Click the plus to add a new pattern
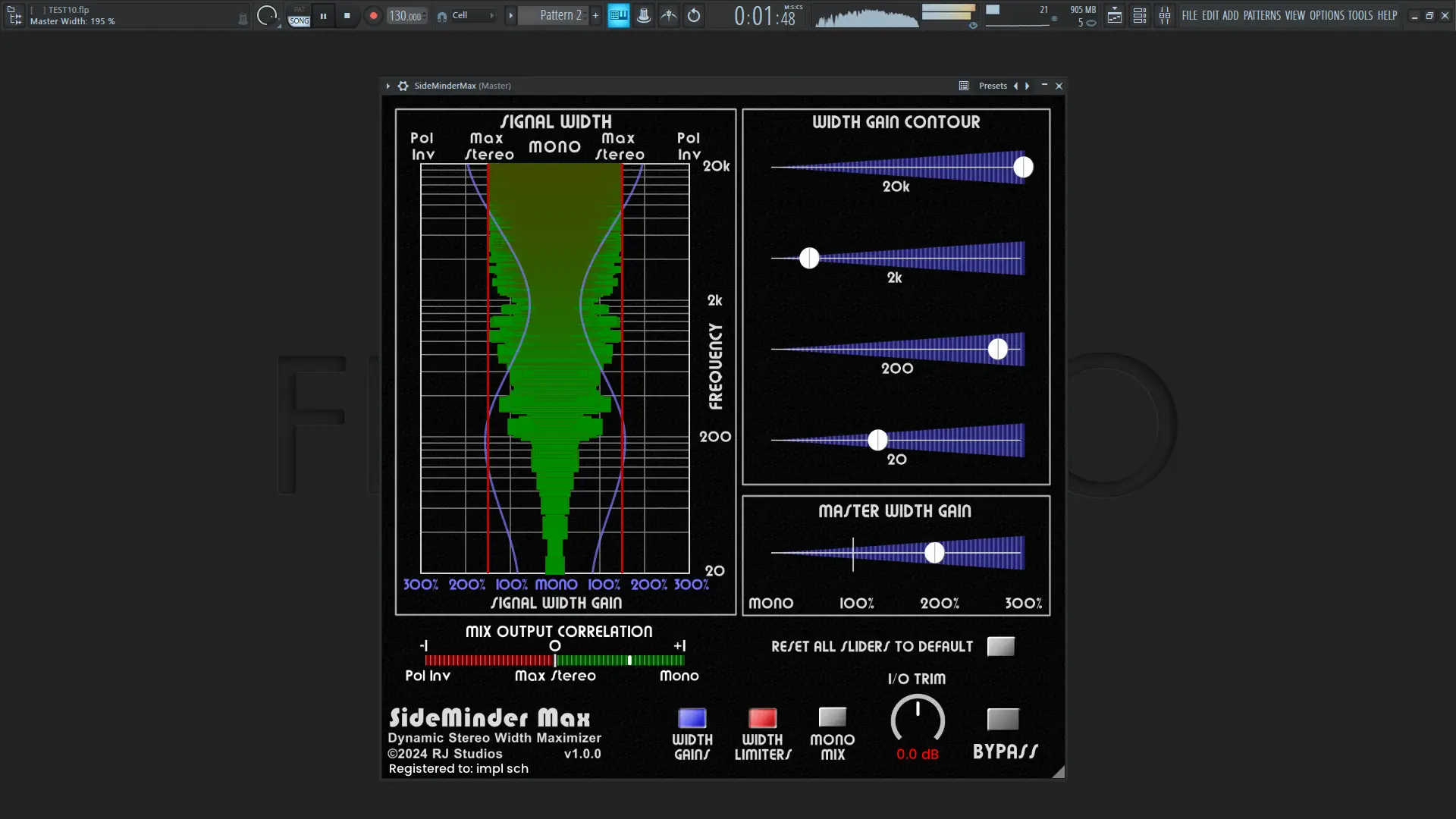This screenshot has height=819, width=1456. pos(596,15)
